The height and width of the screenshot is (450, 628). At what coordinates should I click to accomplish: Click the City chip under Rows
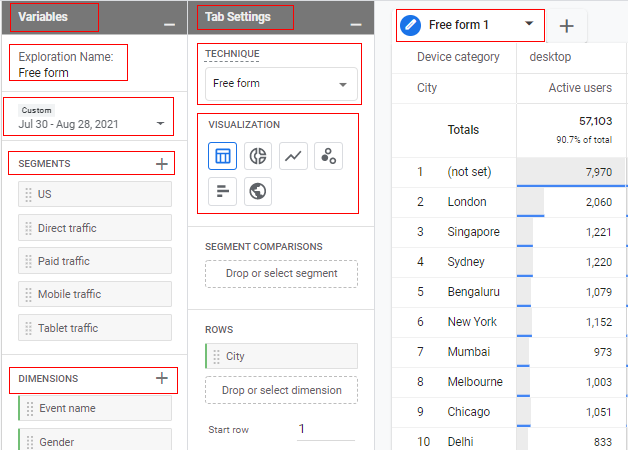click(x=281, y=356)
